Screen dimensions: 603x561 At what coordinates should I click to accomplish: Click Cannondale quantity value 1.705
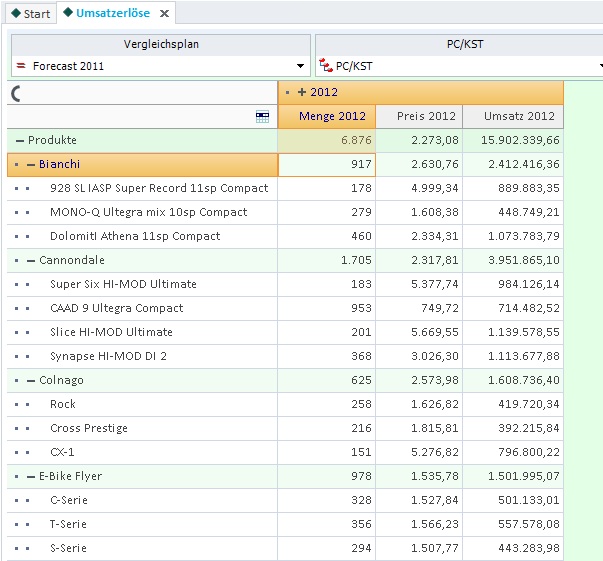(326, 260)
